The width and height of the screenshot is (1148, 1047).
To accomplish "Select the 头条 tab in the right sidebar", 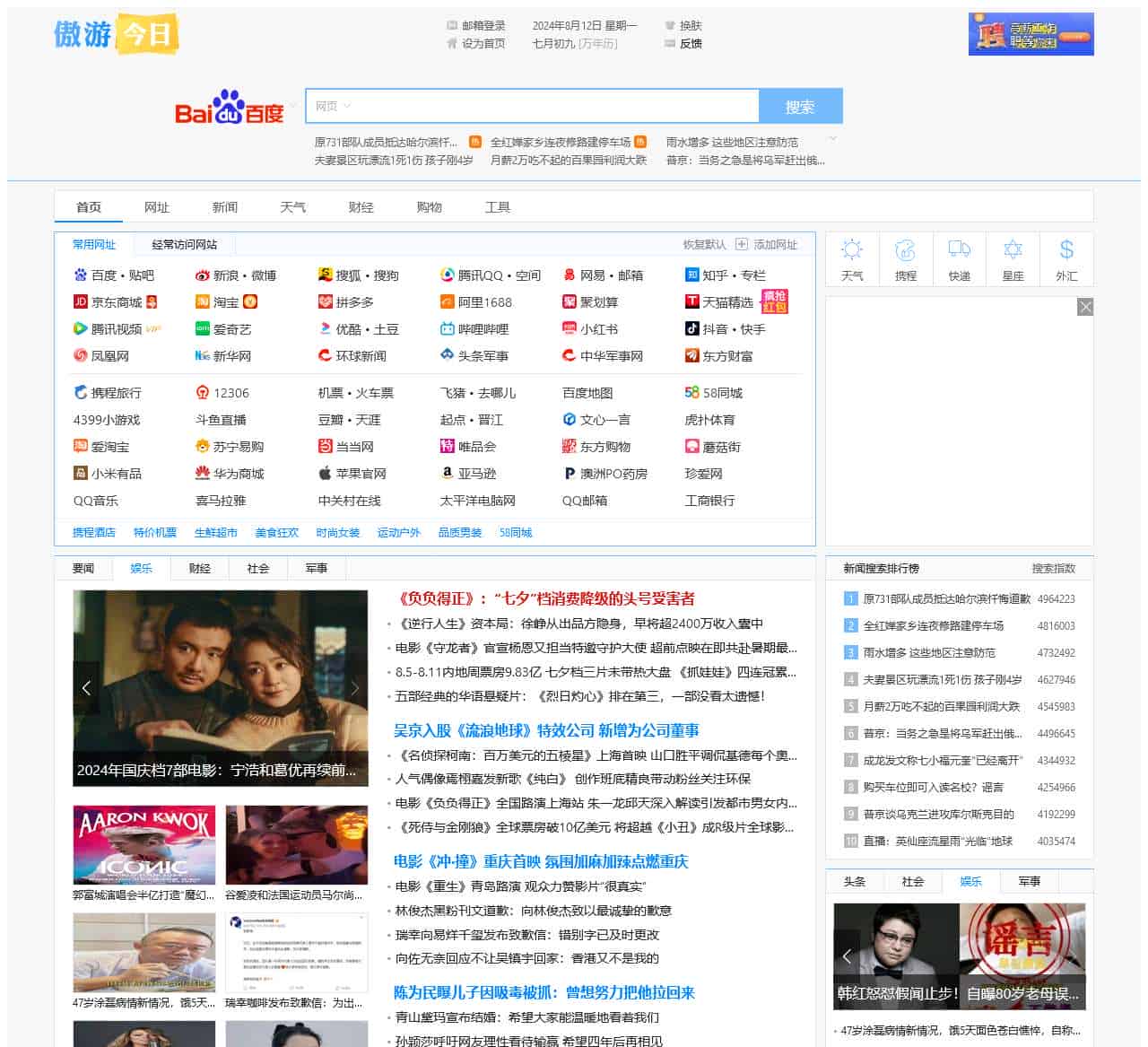I will [x=855, y=881].
